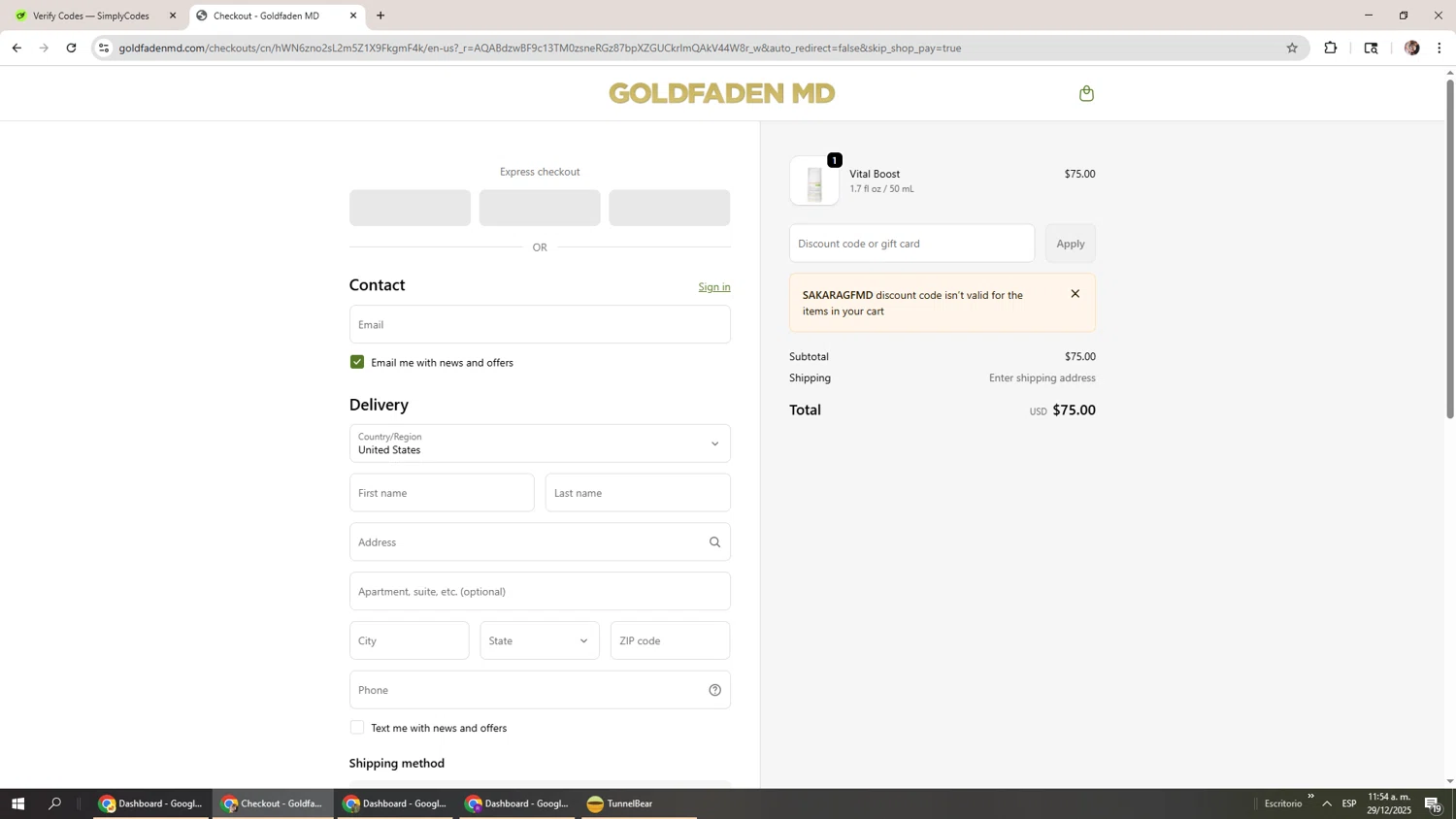Dismiss the invalid discount code message
The width and height of the screenshot is (1456, 819).
[1075, 294]
